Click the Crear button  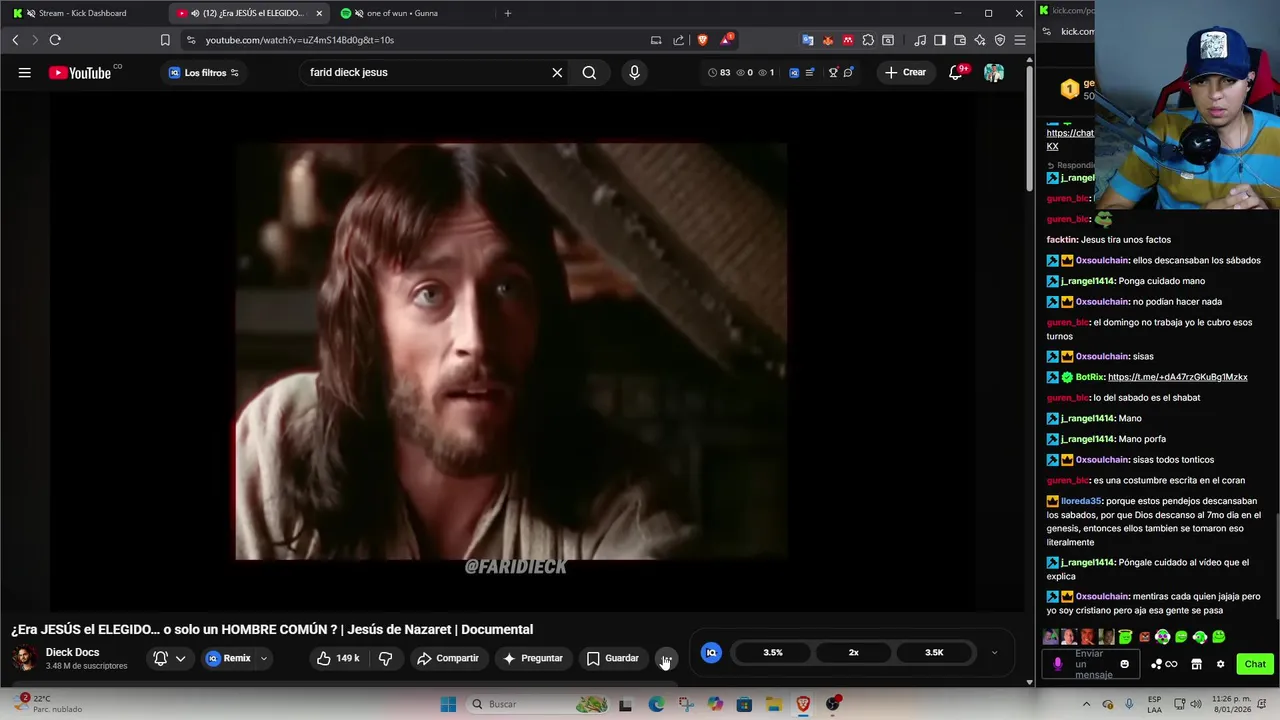(x=905, y=72)
